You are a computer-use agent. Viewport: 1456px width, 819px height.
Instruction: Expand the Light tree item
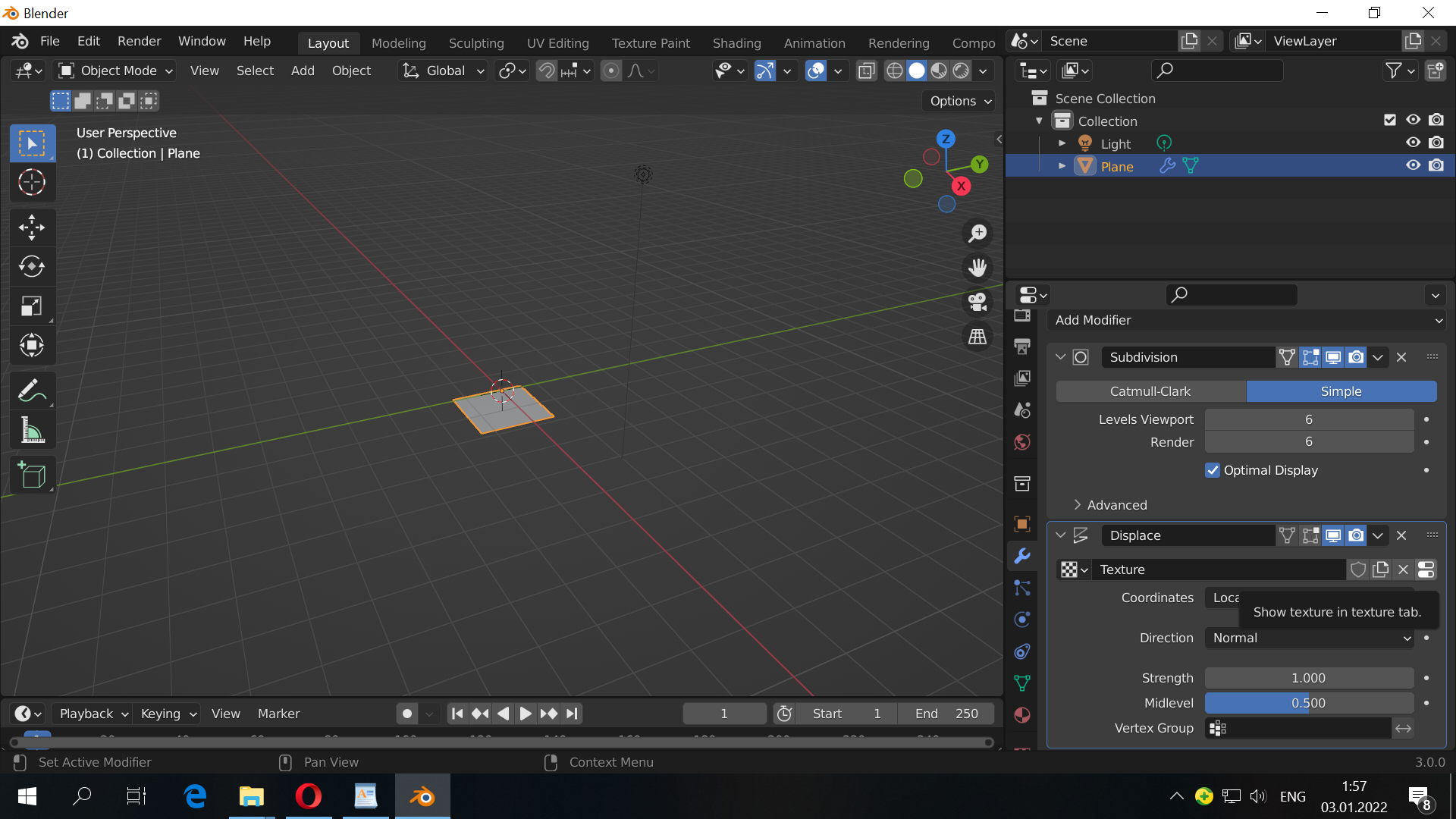pos(1062,143)
